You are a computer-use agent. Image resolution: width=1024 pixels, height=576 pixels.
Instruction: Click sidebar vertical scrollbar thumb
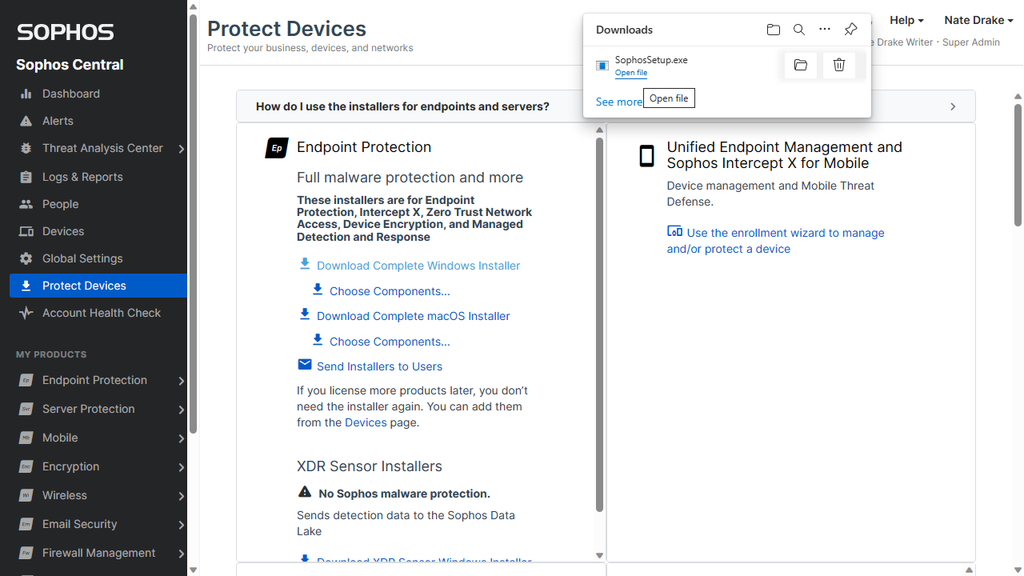coord(193,223)
